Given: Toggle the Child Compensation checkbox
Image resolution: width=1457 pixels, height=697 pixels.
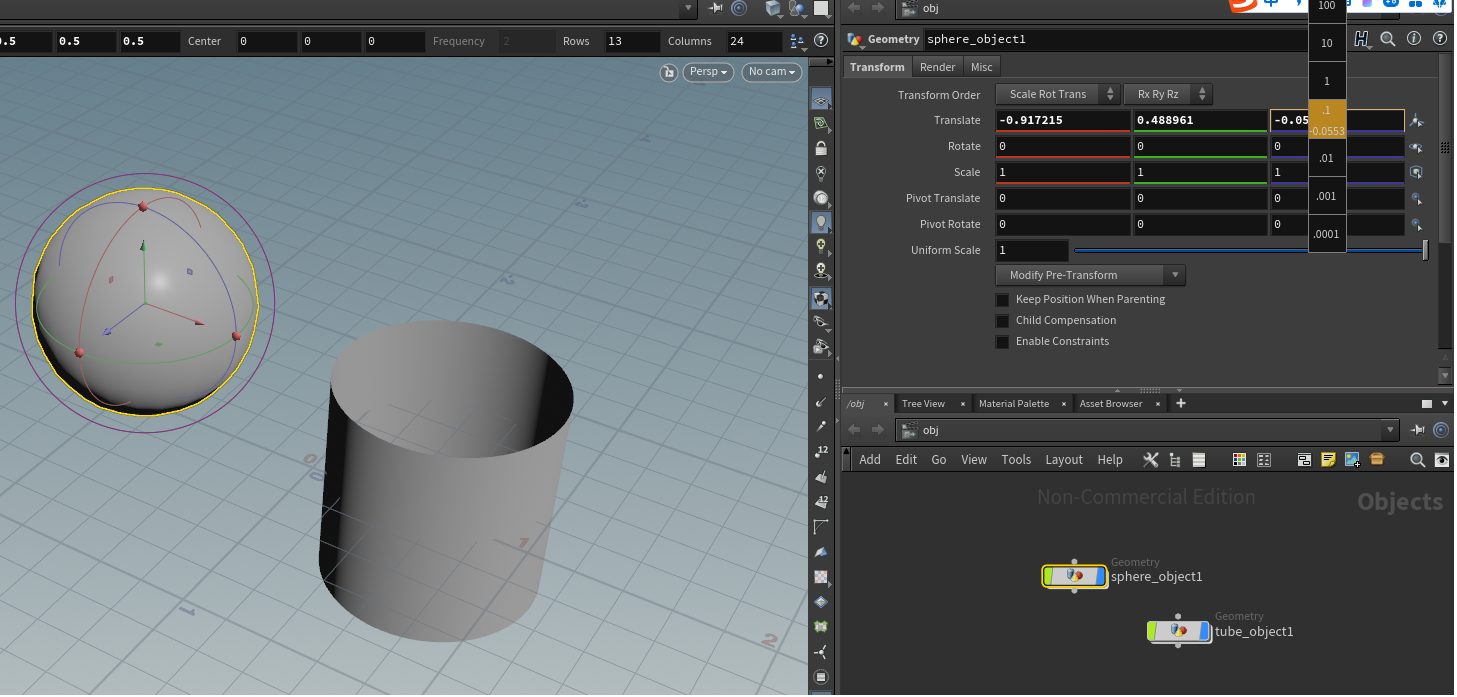Looking at the screenshot, I should (1002, 321).
